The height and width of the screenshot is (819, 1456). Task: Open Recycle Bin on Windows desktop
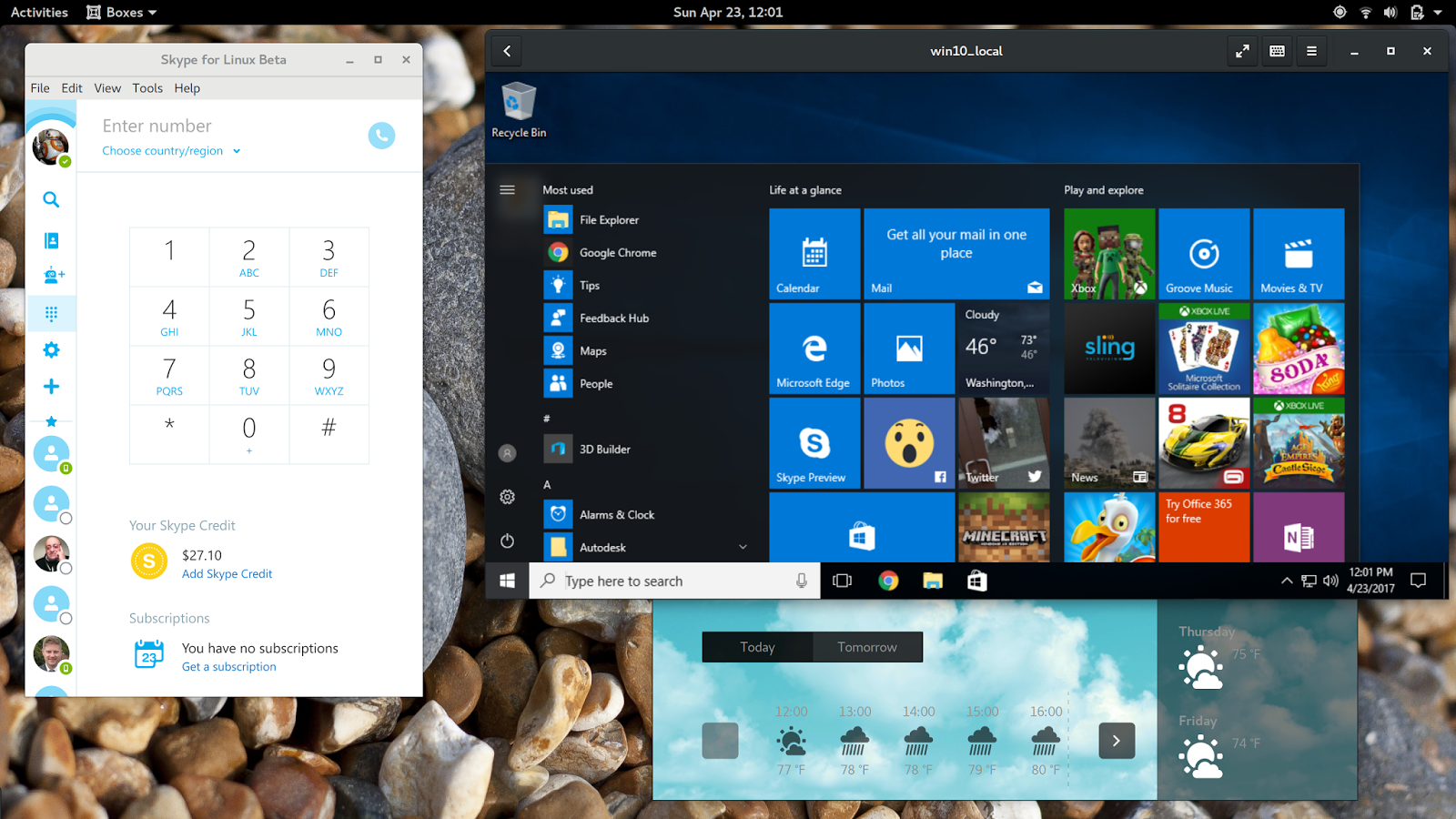[x=519, y=110]
